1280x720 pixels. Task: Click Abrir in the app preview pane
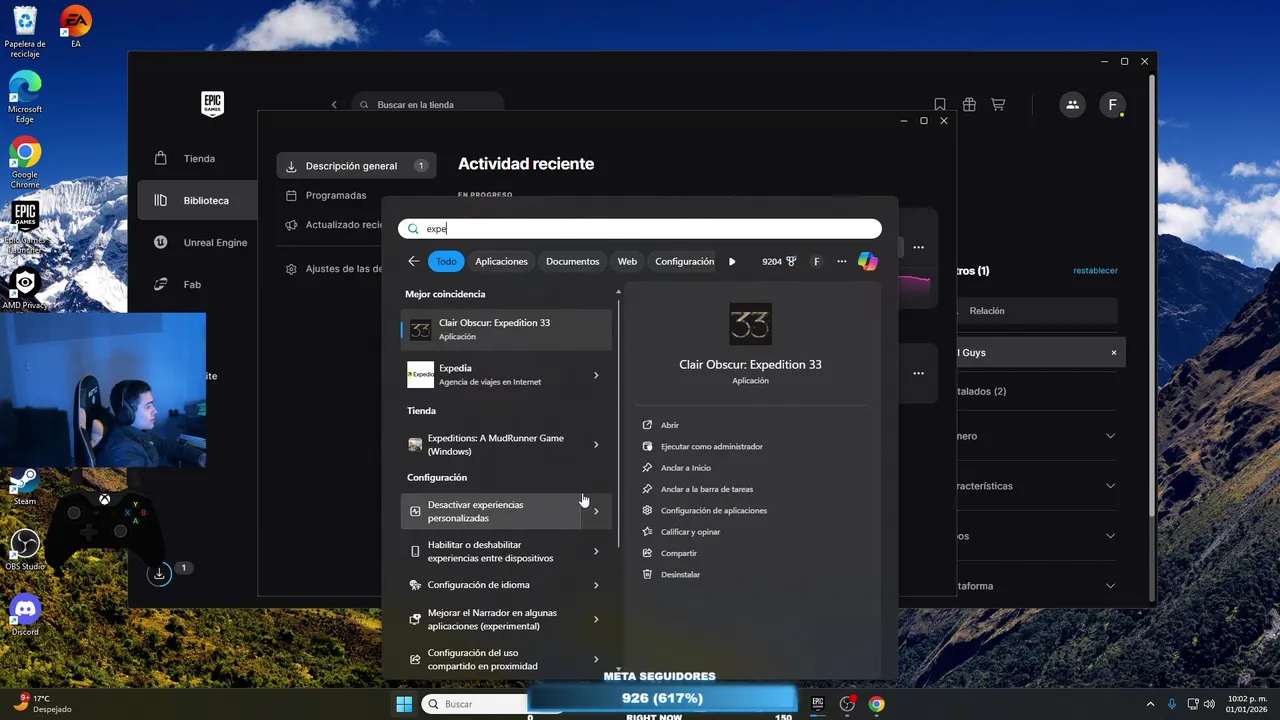coord(669,425)
